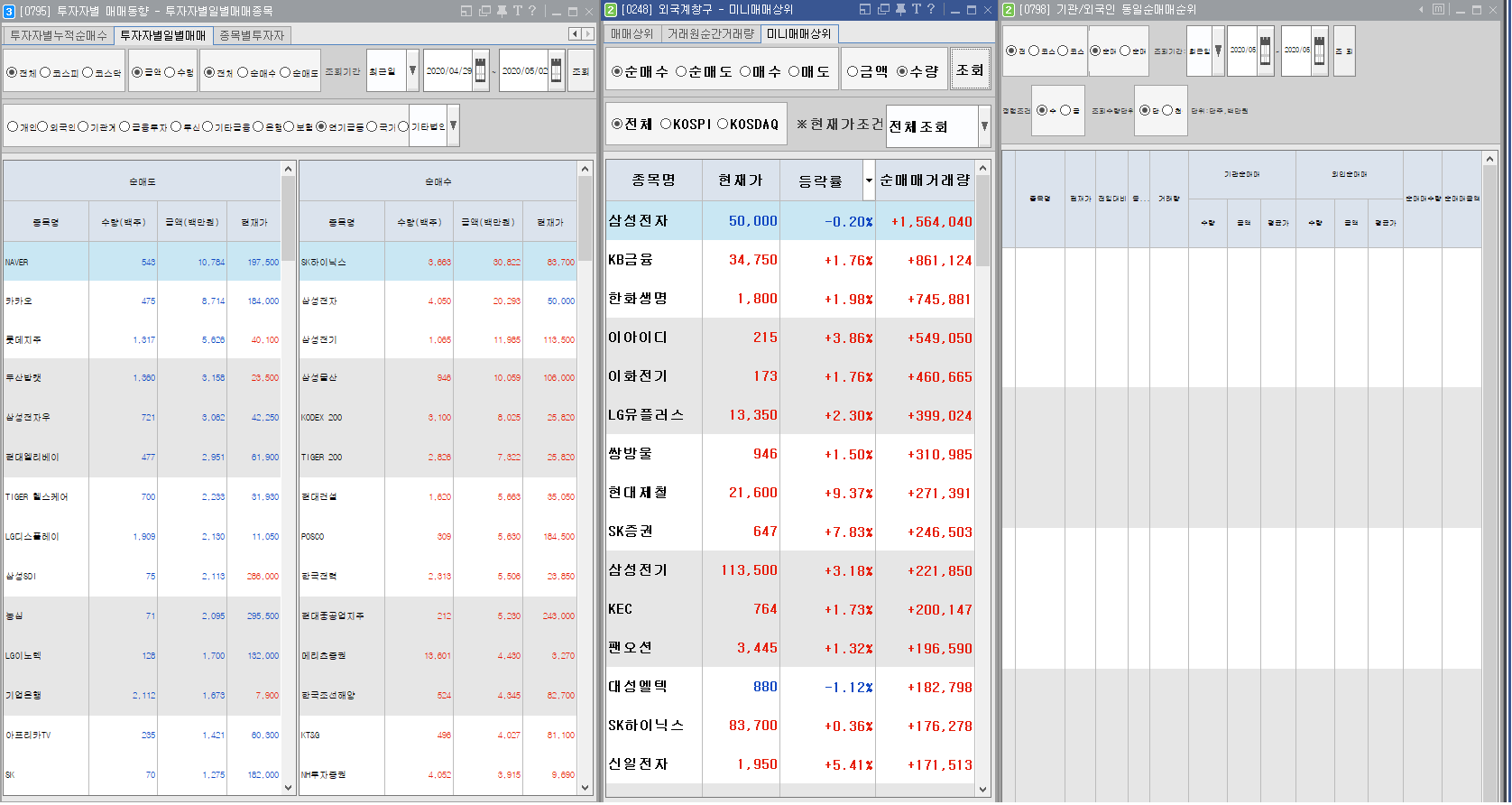Screen dimensions: 1512x805
Task: Click 조회 button in the 0798 window
Action: click(x=1344, y=51)
